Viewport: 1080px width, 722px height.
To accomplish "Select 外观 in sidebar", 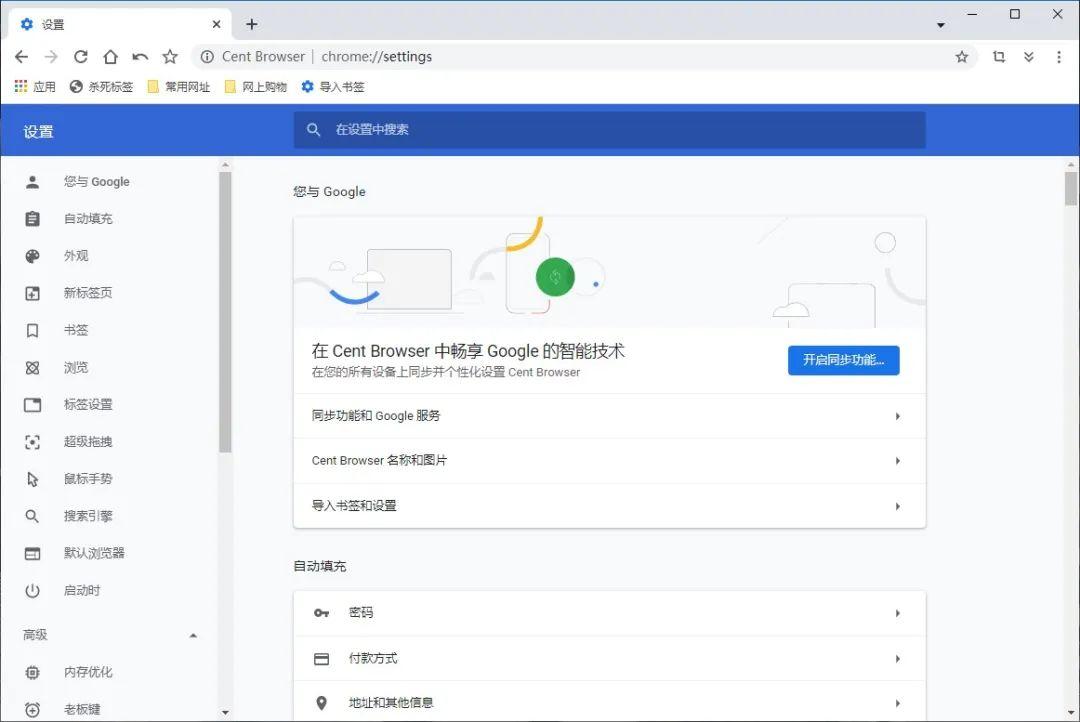I will (76, 256).
